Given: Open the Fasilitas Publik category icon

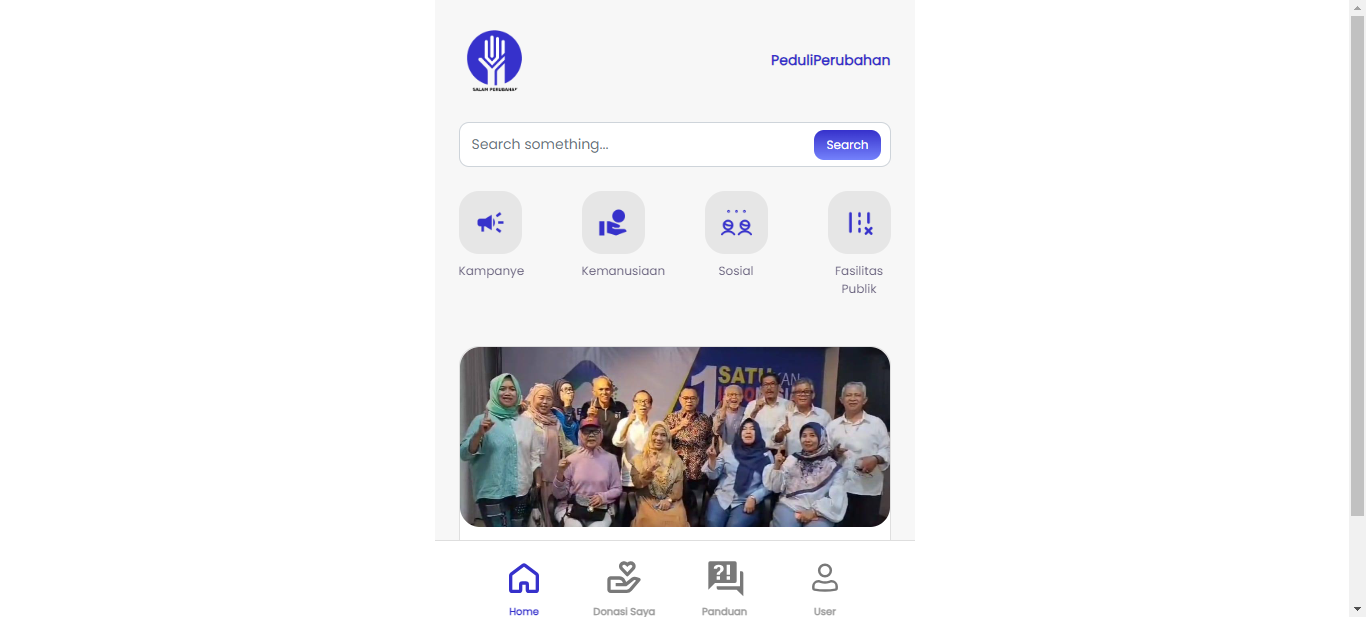Looking at the screenshot, I should point(859,222).
